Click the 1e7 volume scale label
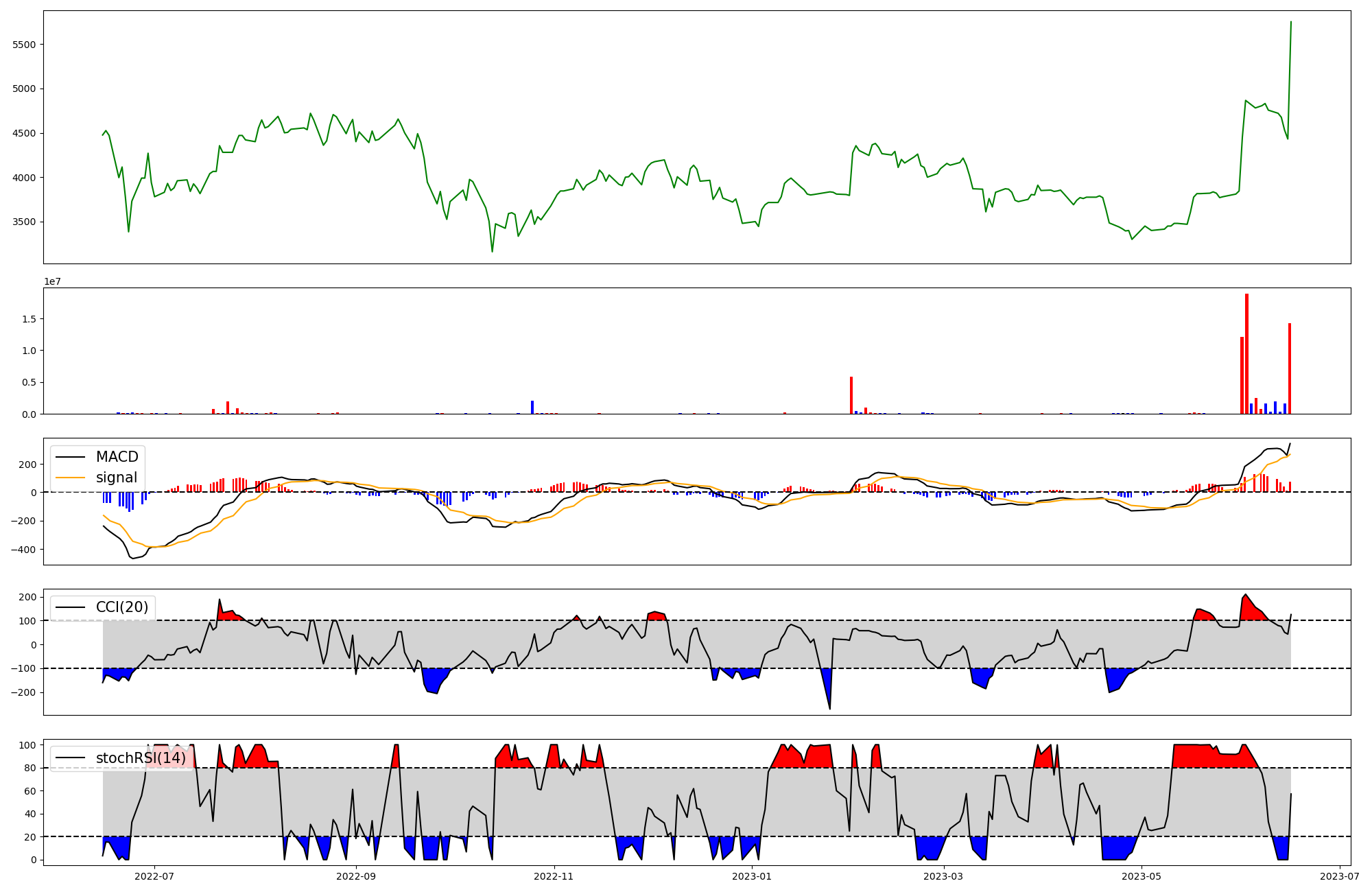 [x=52, y=282]
